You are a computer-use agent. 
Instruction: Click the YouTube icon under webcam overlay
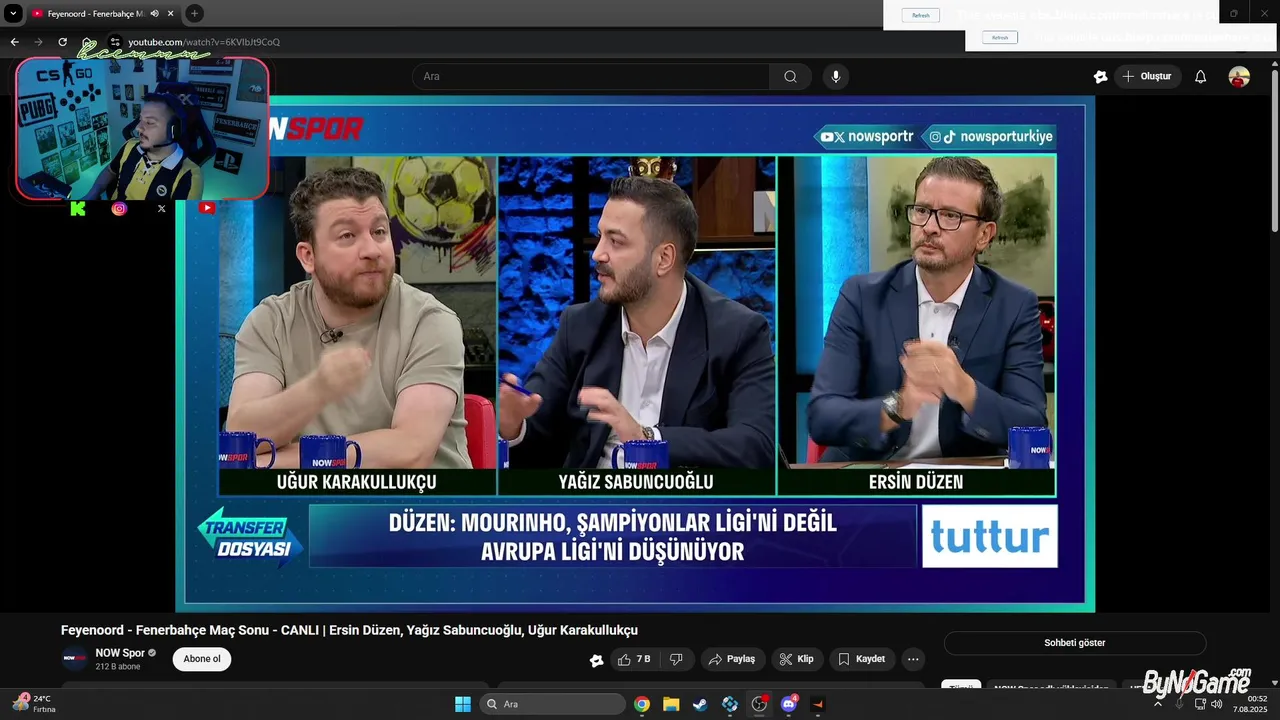pos(206,208)
